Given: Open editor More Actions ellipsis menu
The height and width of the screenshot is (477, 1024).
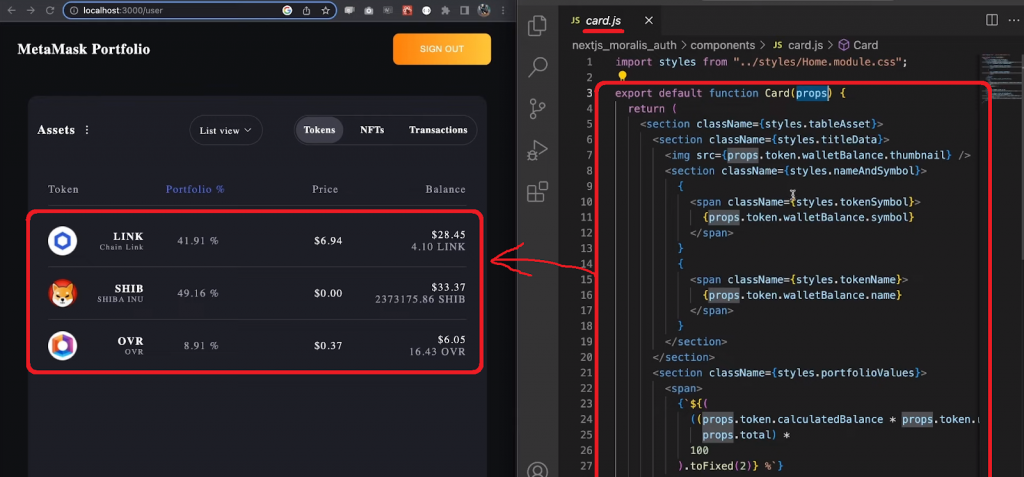Looking at the screenshot, I should tap(1012, 20).
